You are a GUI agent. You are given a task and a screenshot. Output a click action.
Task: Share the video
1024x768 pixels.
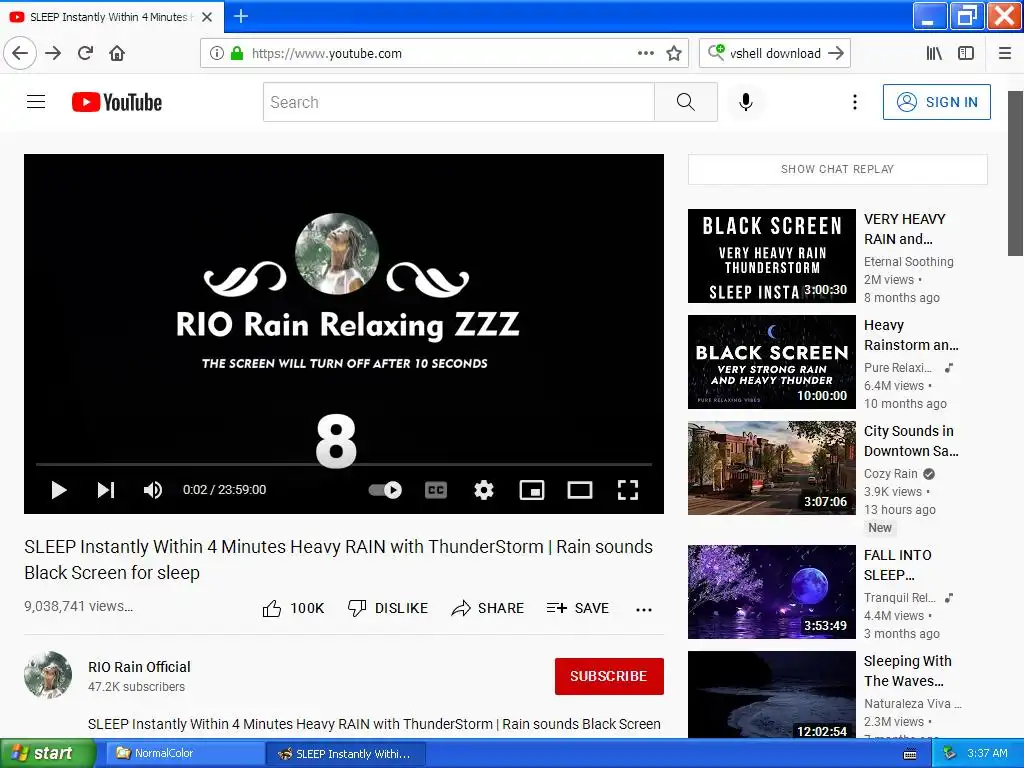point(488,609)
